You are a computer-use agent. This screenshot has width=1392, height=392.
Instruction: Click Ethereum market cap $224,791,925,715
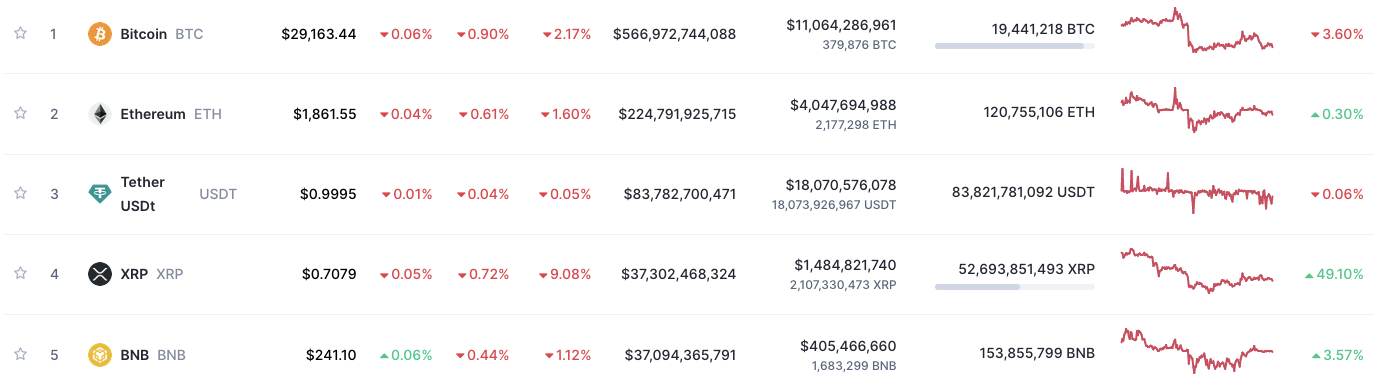pos(677,114)
